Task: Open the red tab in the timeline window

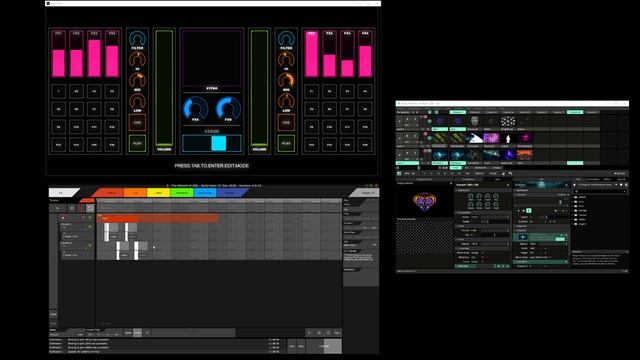Action: pyautogui.click(x=109, y=192)
